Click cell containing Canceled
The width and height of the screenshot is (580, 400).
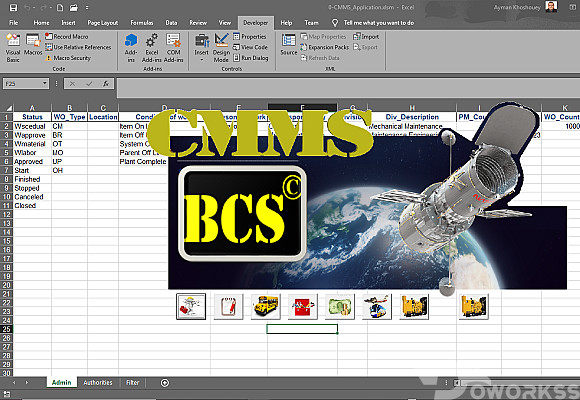click(x=32, y=196)
